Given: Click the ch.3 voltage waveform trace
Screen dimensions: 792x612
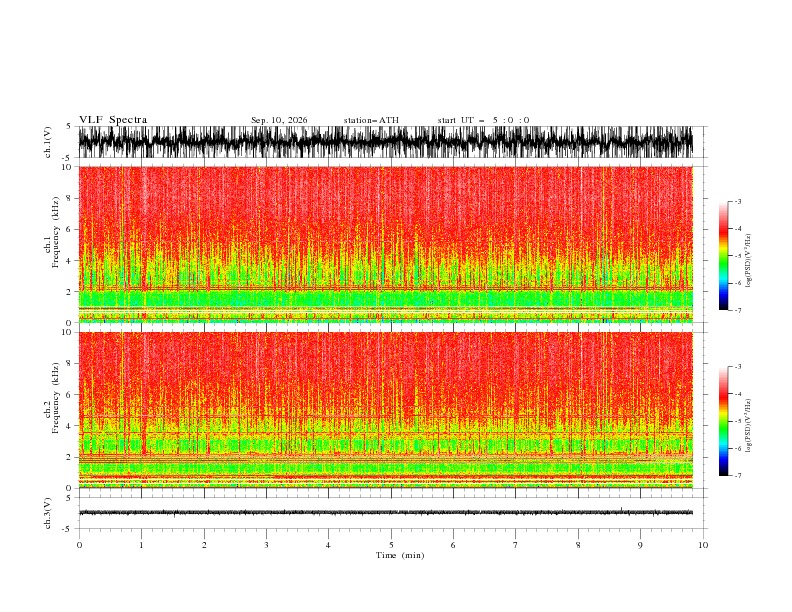Looking at the screenshot, I should coord(386,513).
